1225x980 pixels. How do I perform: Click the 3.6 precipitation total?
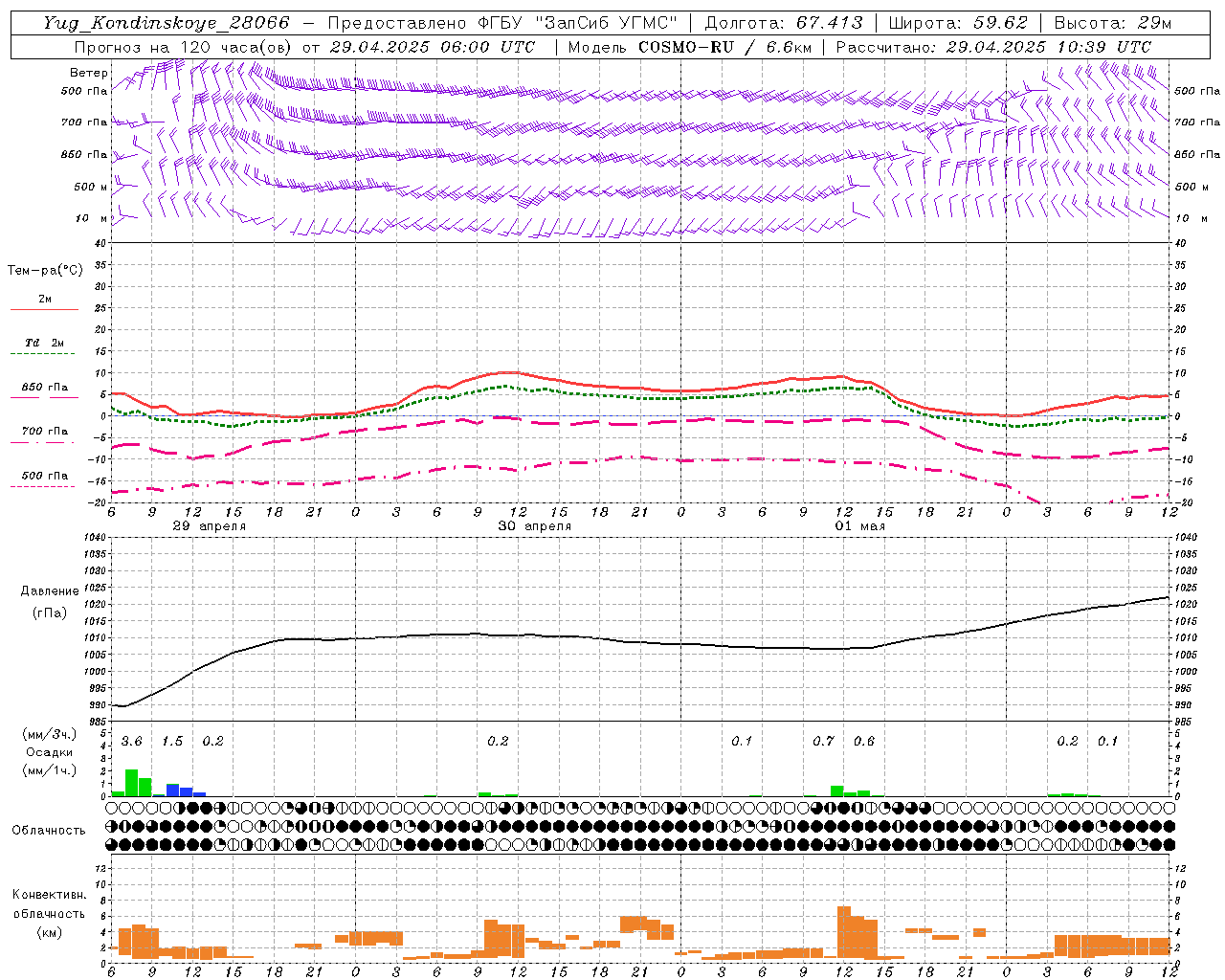click(132, 742)
